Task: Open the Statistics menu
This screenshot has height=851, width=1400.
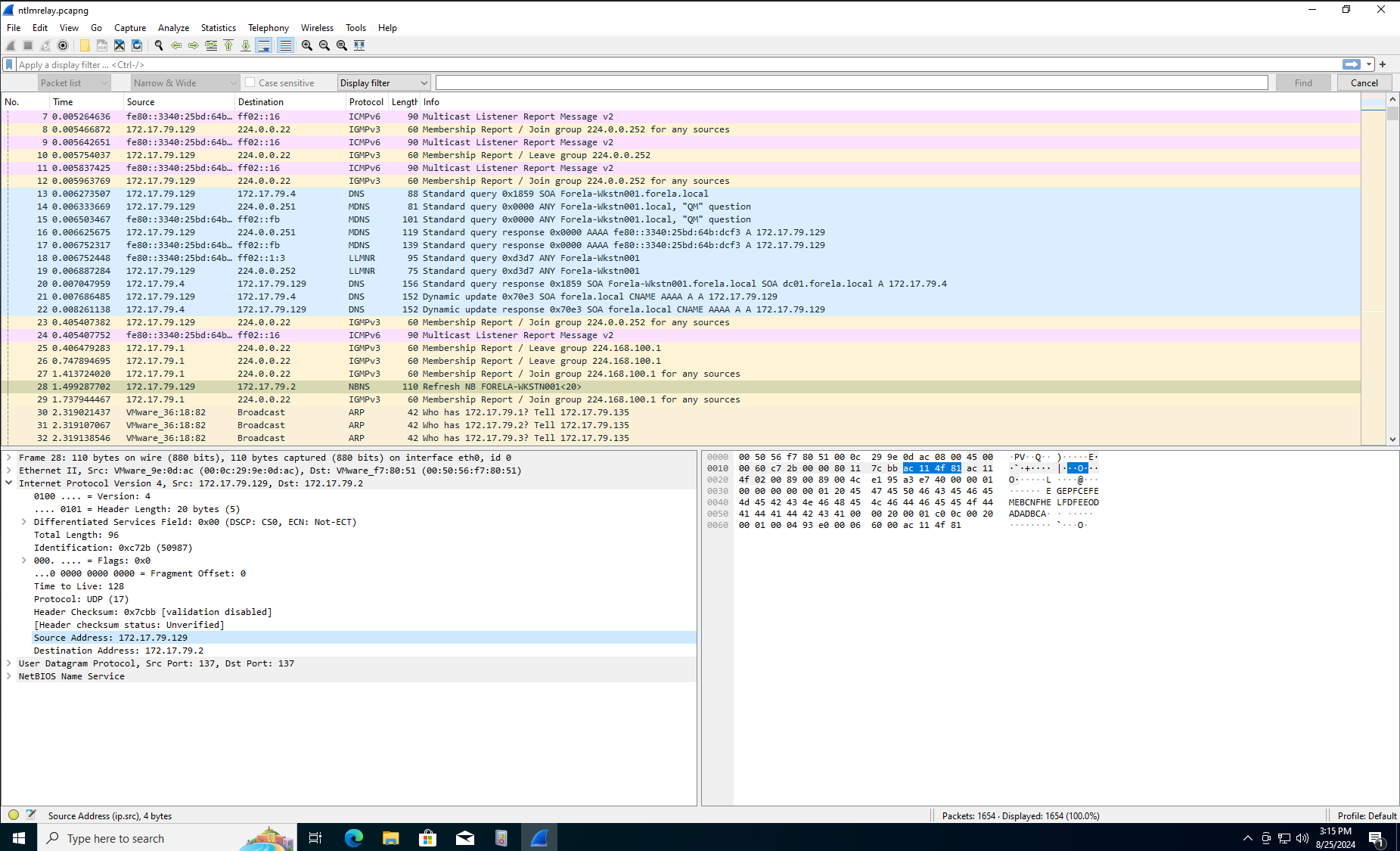Action: [218, 28]
